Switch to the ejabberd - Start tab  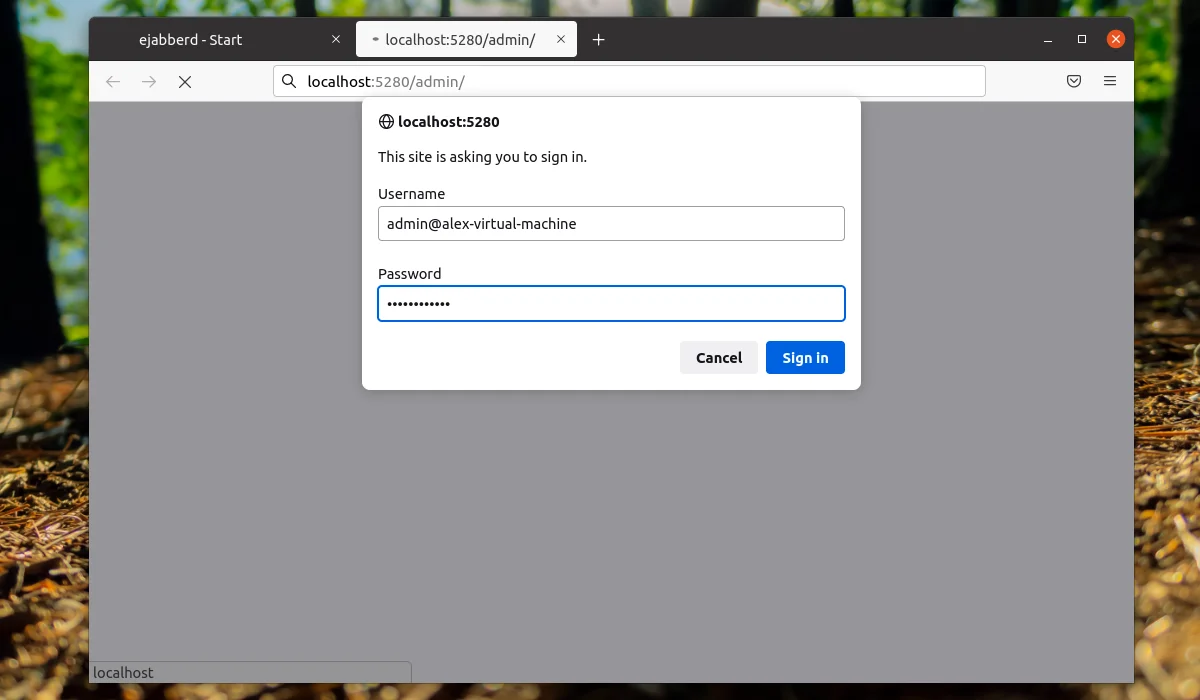point(223,40)
